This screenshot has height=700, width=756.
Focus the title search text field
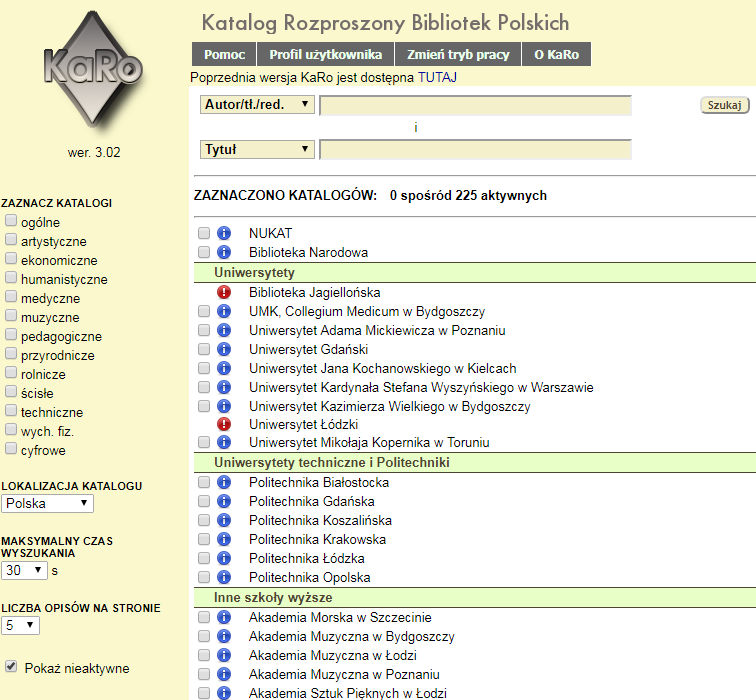click(x=475, y=150)
